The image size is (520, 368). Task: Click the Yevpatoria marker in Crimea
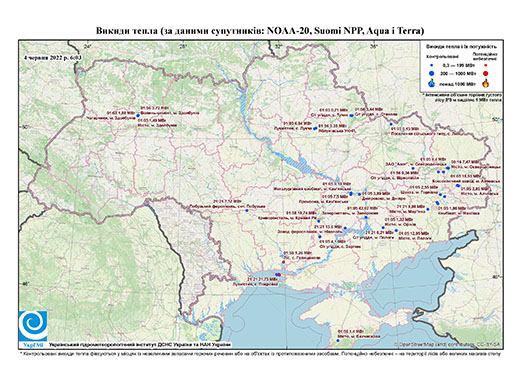(339, 340)
